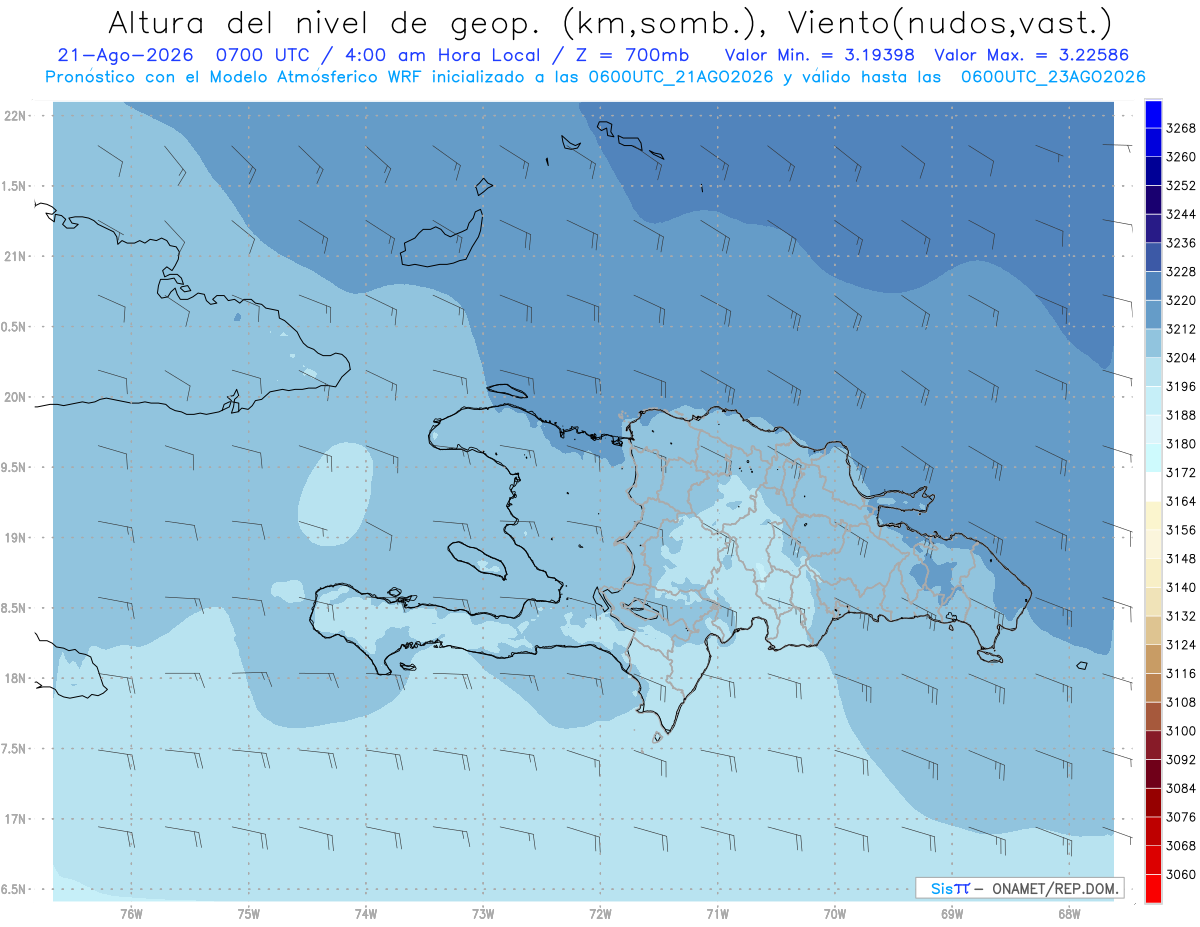Click the 18N latitude label

click(x=15, y=679)
